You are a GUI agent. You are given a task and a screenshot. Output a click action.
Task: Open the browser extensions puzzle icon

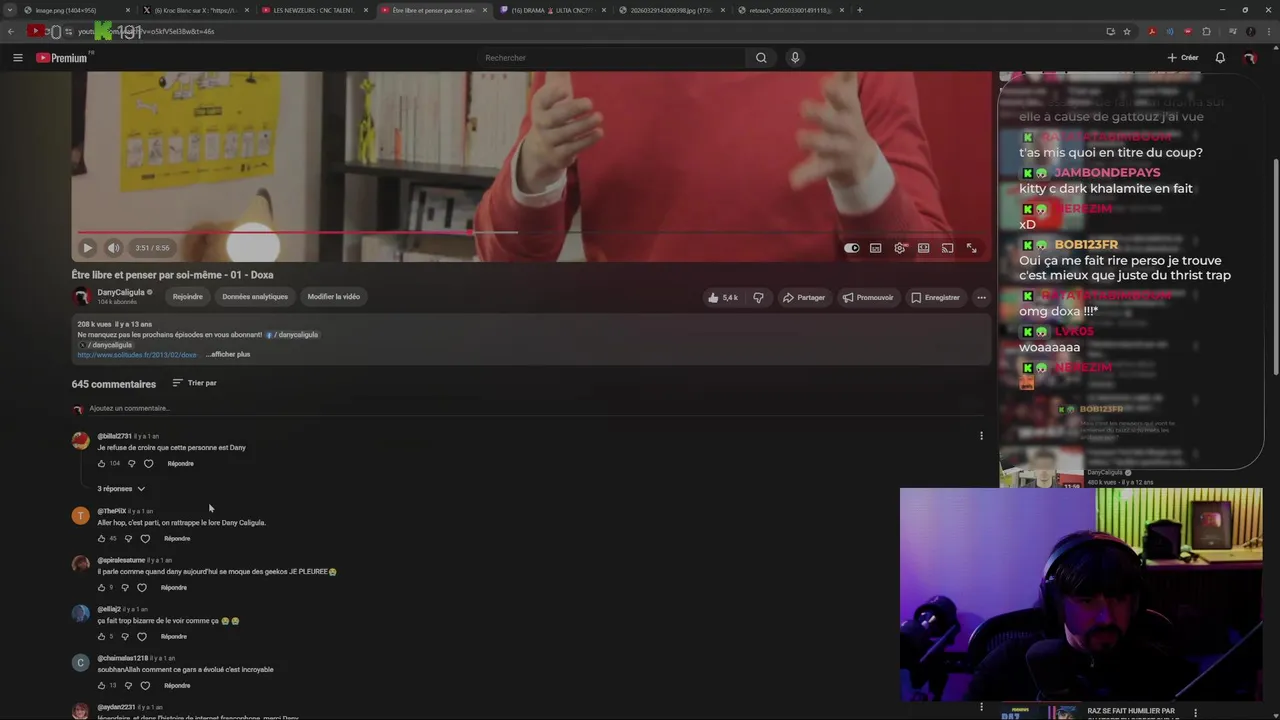[1206, 31]
